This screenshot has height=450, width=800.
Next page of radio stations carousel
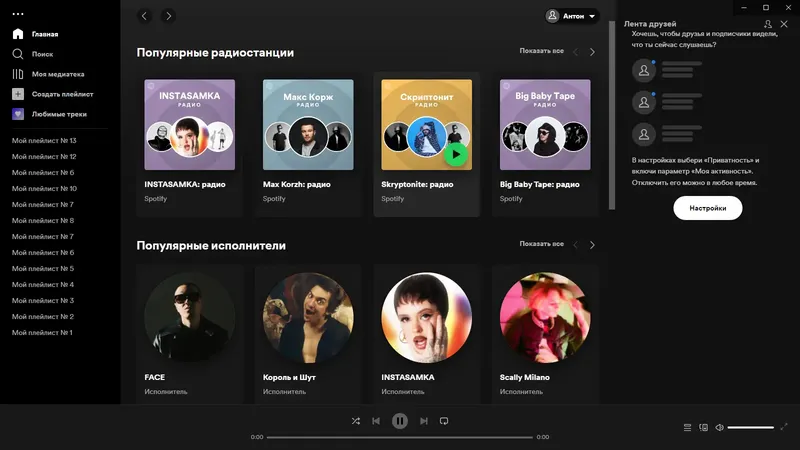(592, 52)
